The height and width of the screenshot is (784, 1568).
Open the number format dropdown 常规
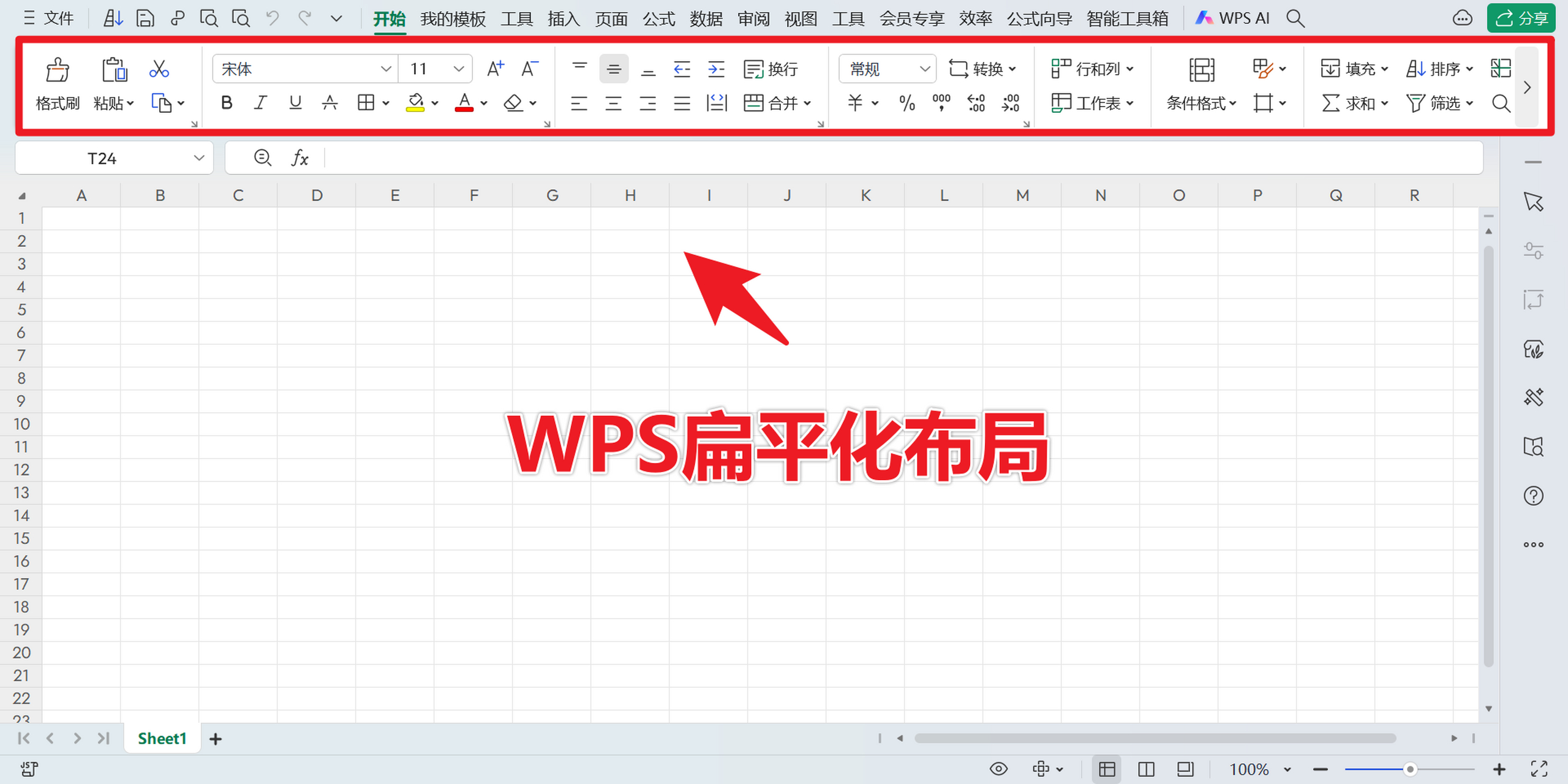point(888,69)
